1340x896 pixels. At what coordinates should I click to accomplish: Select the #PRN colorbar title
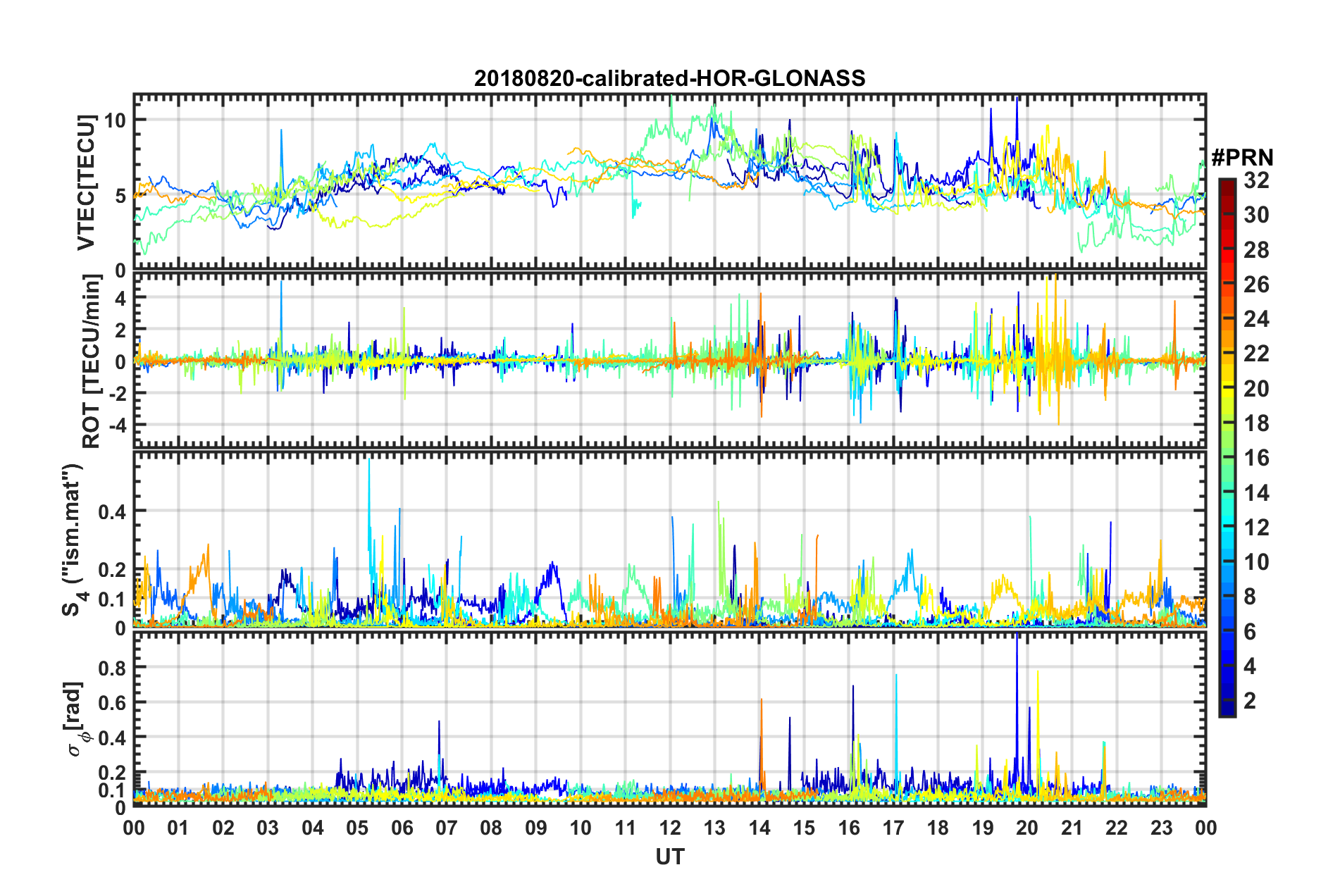1242,158
